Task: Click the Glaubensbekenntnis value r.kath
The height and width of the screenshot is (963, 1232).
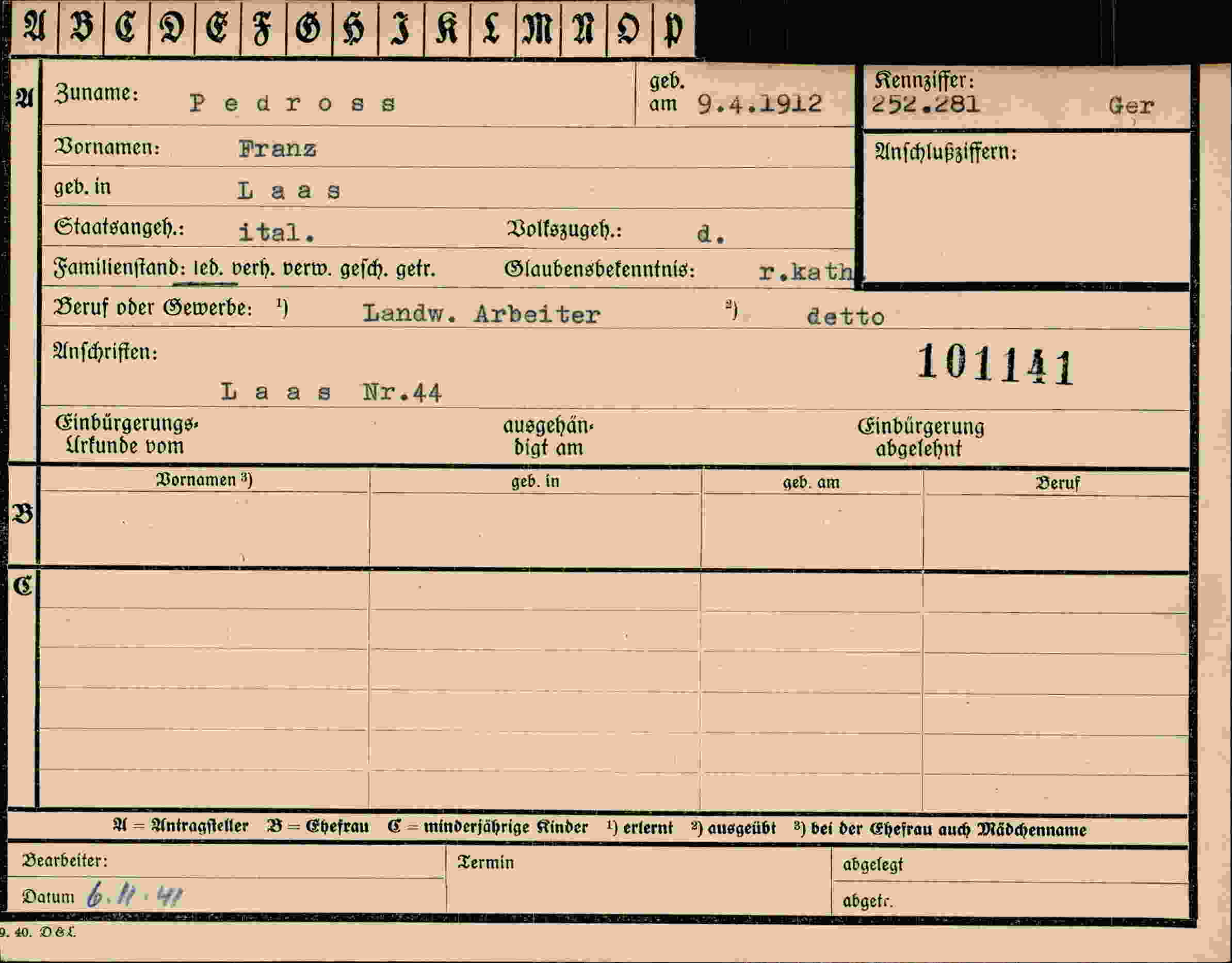Action: (808, 272)
